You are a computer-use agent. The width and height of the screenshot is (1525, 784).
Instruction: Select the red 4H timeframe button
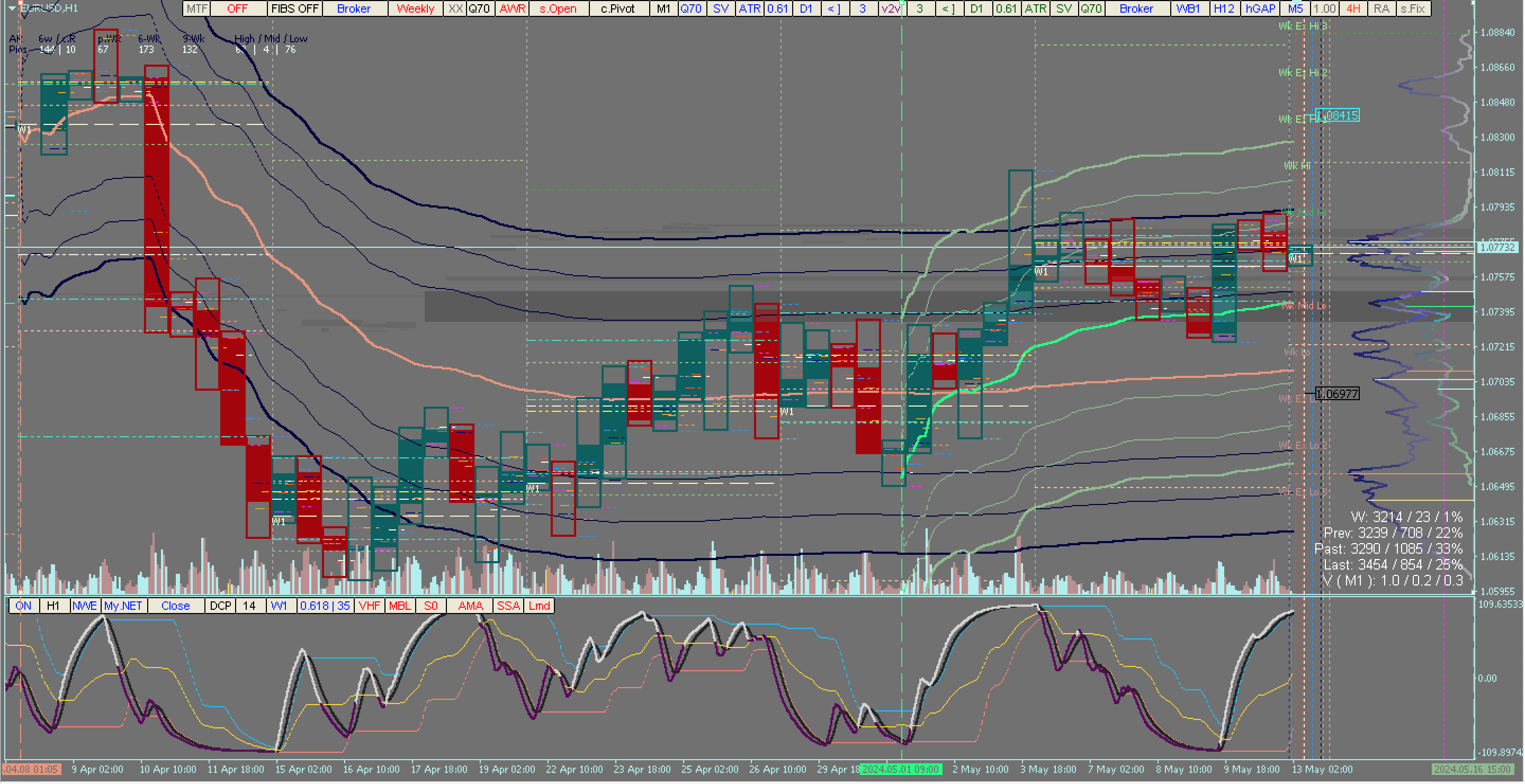coord(1353,8)
